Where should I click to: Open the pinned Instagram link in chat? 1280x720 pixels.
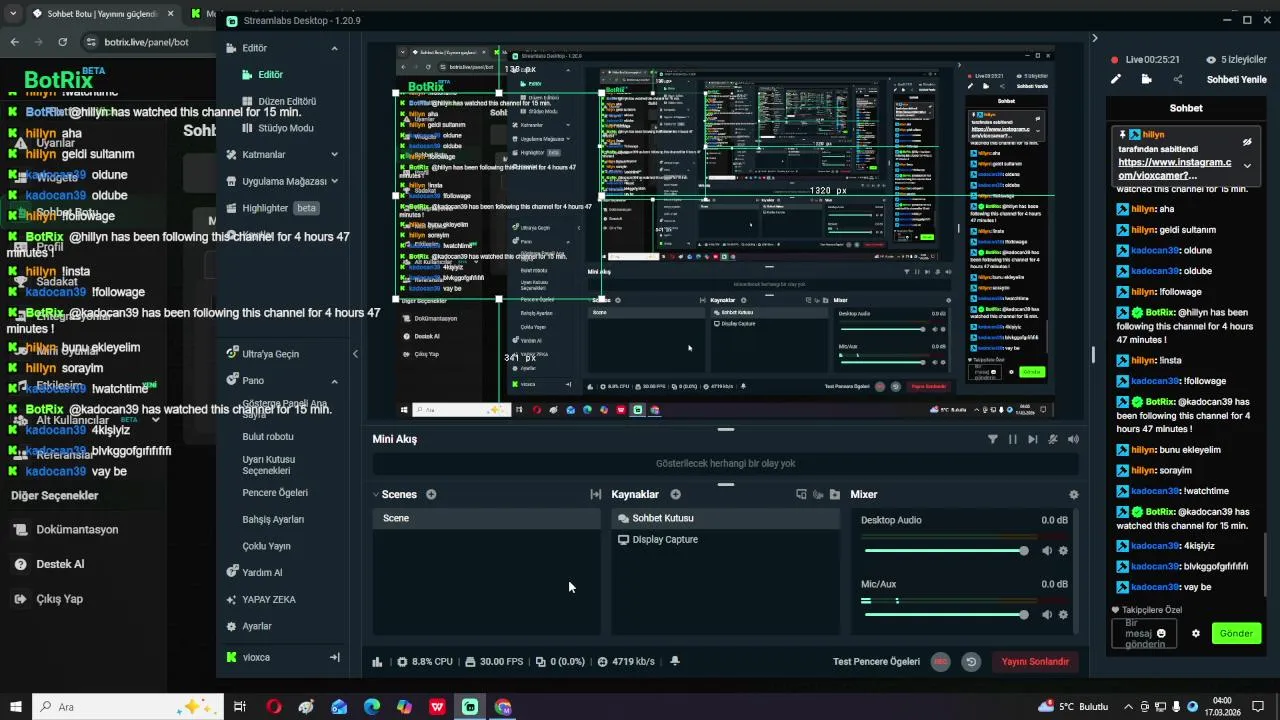(1175, 169)
